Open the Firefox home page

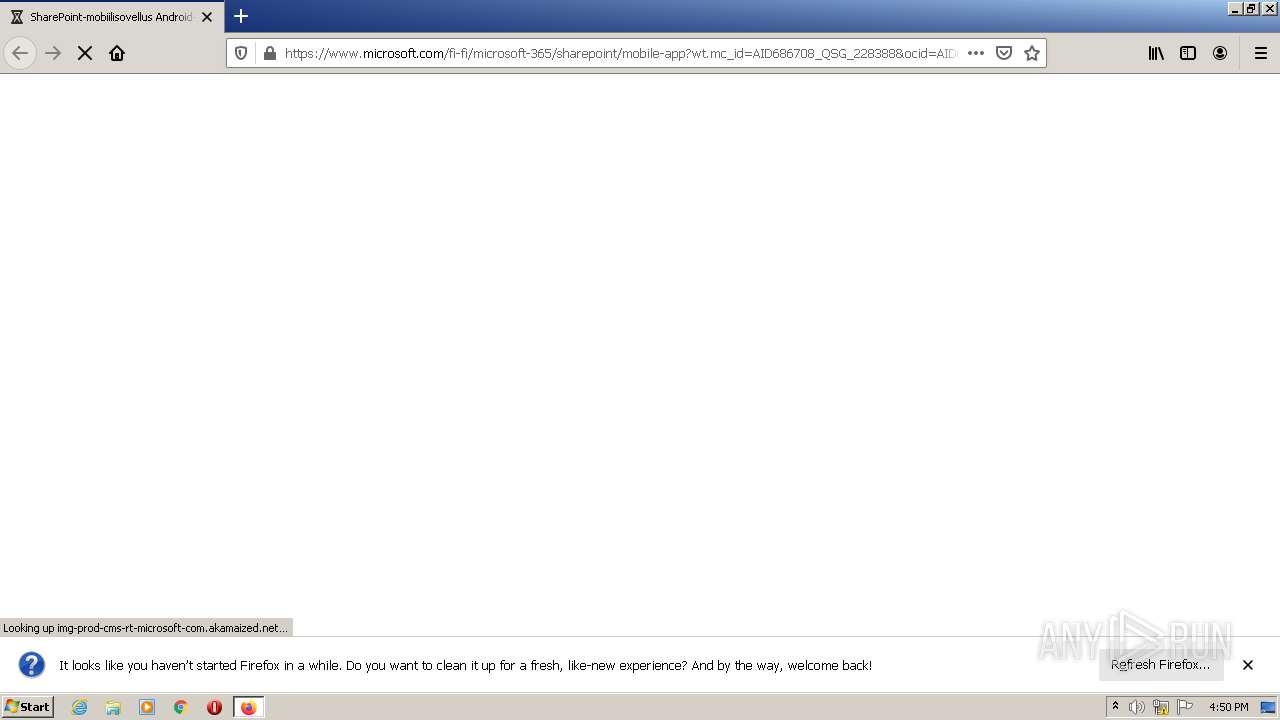click(x=117, y=53)
